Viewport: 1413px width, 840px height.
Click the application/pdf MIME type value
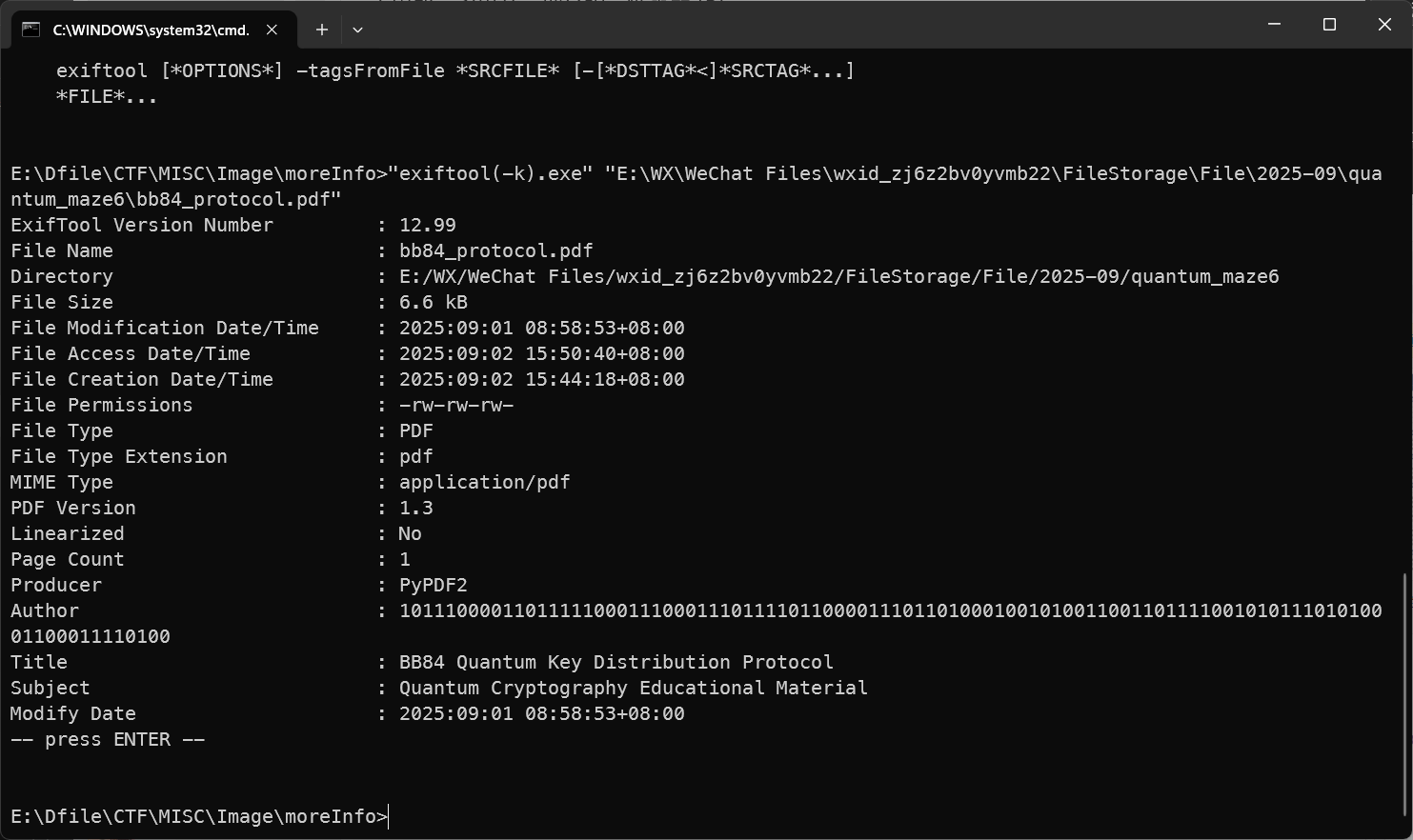(x=484, y=483)
